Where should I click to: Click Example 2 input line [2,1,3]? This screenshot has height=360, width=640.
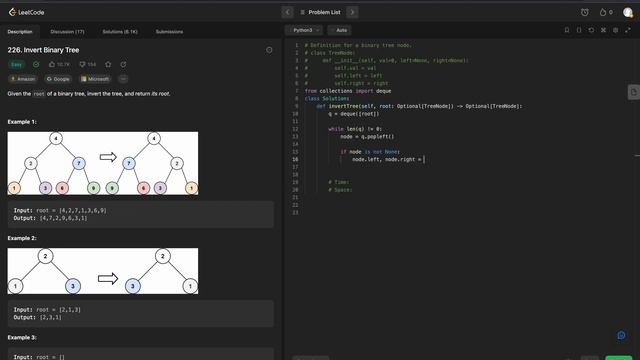[x=47, y=310]
